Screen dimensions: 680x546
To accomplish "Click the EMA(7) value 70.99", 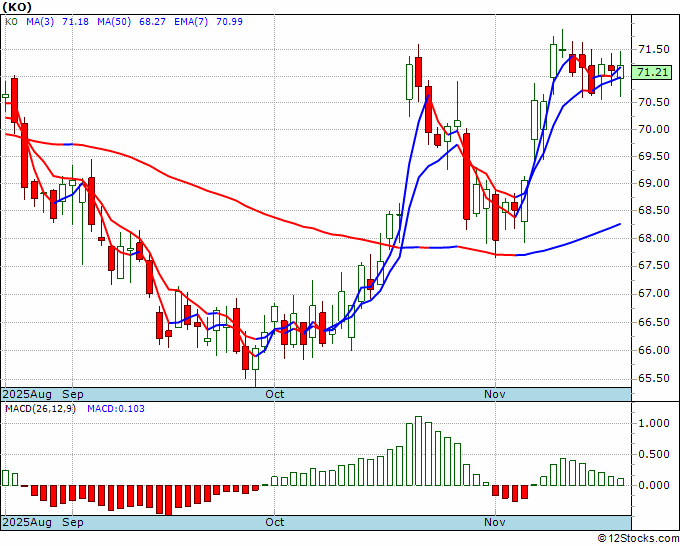I will 229,22.
